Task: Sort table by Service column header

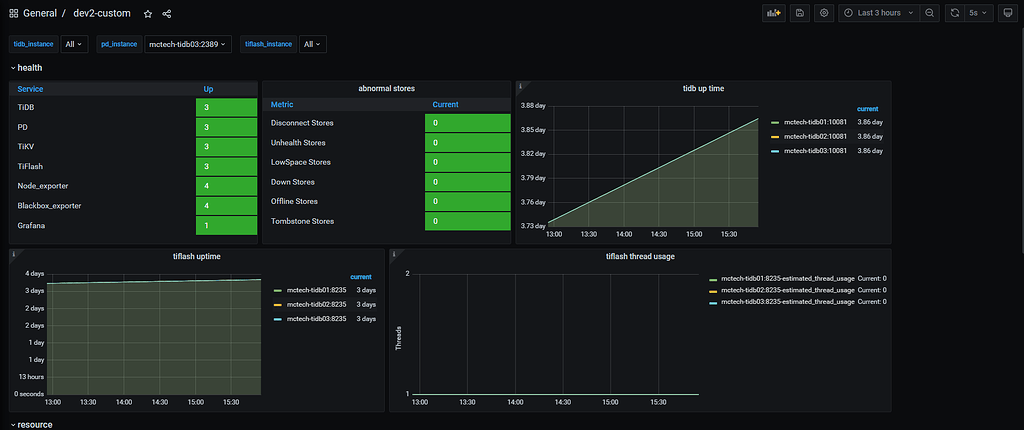Action: pyautogui.click(x=31, y=89)
